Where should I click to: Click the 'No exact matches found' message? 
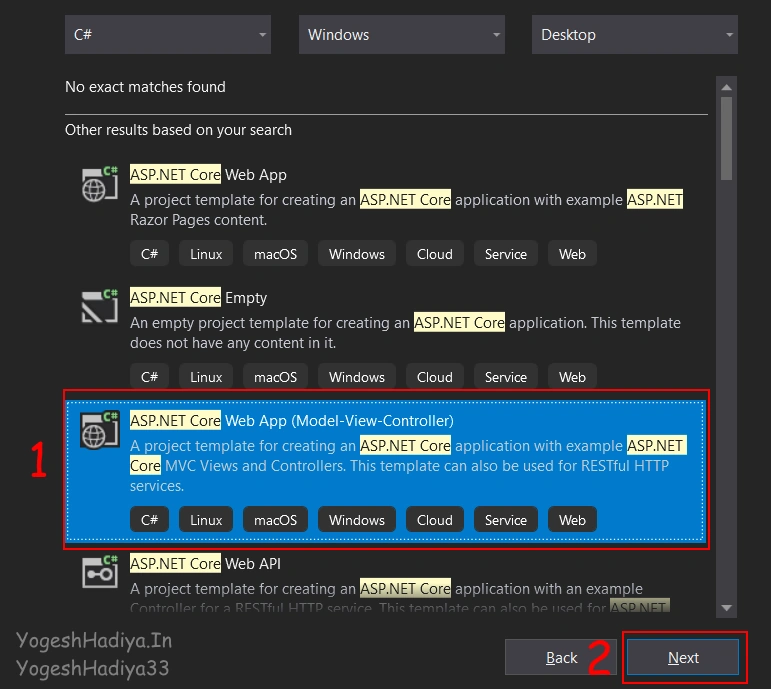click(145, 87)
